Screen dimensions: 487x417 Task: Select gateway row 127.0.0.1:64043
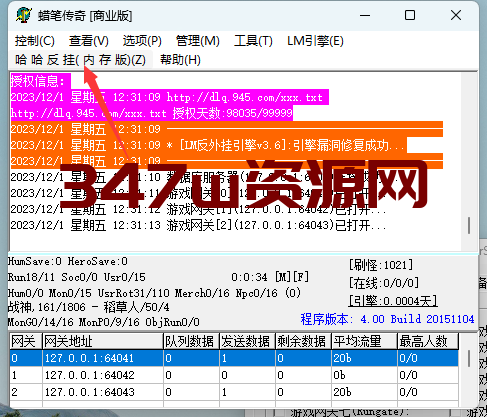pos(234,392)
